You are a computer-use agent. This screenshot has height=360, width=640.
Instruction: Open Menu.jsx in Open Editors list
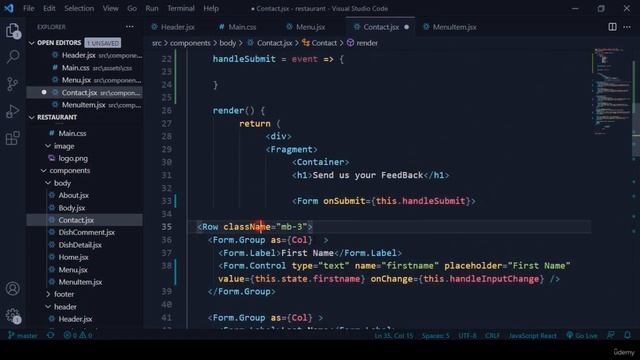[x=85, y=80]
